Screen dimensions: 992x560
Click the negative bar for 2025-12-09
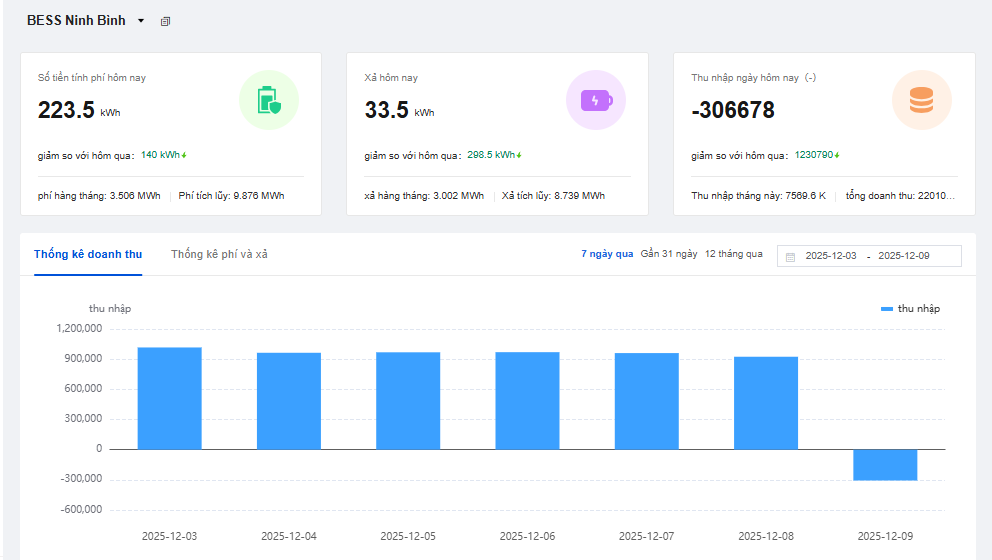point(885,465)
